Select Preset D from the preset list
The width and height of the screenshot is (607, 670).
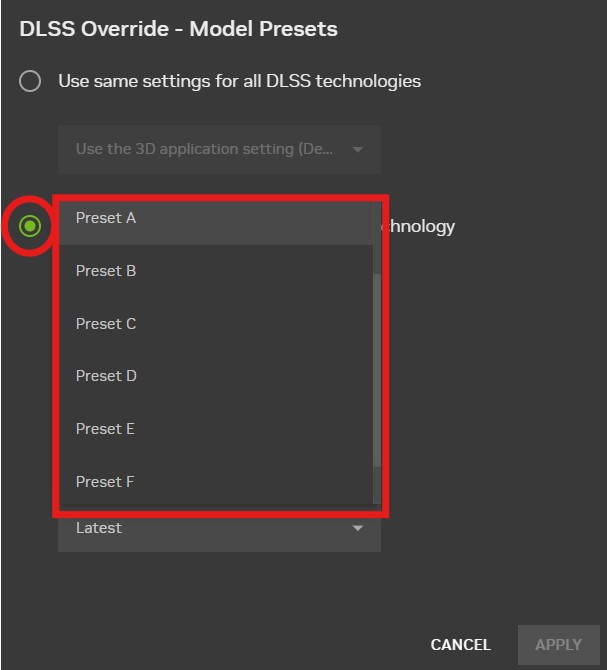(106, 376)
